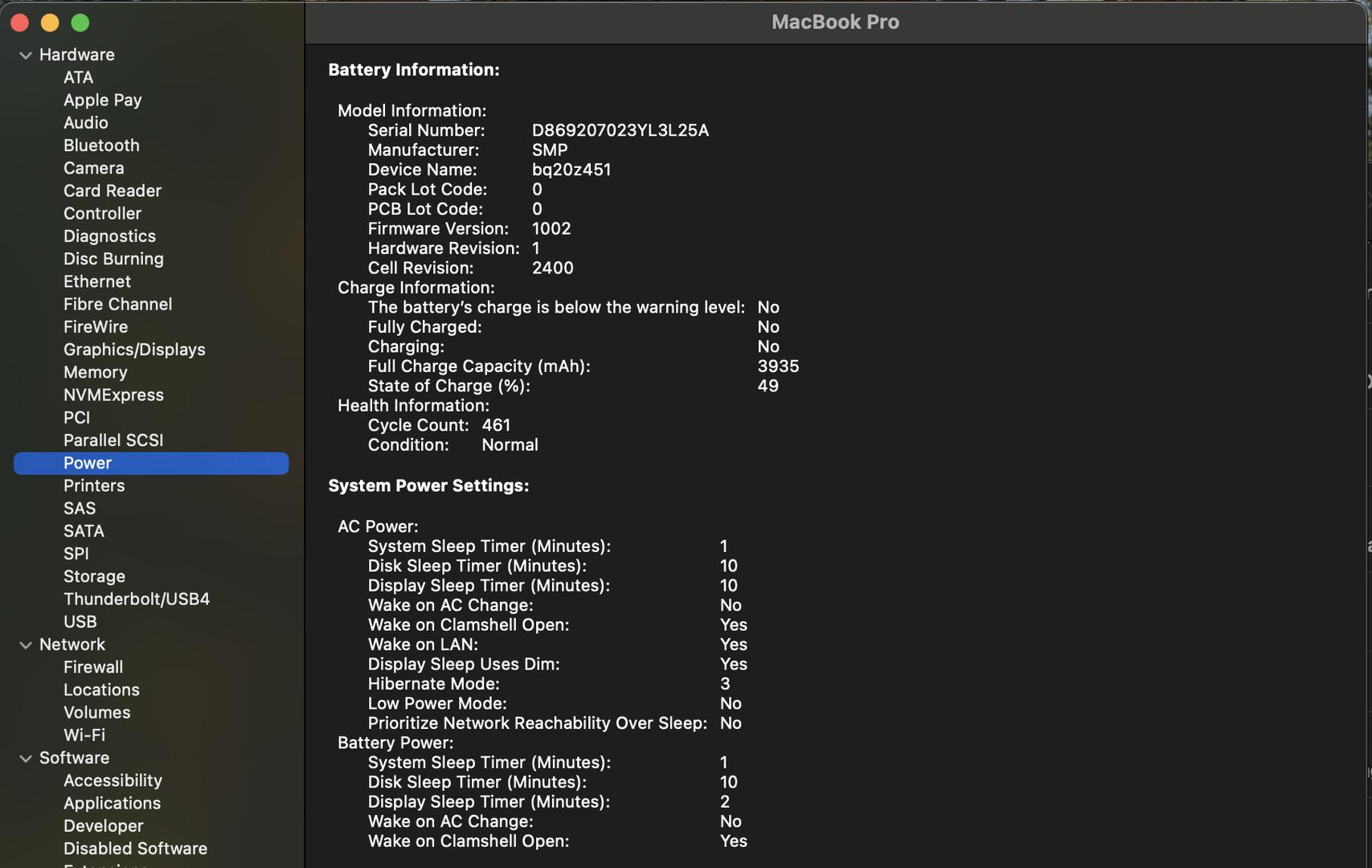This screenshot has width=1372, height=868.
Task: Click the green full-screen window button
Action: [80, 23]
